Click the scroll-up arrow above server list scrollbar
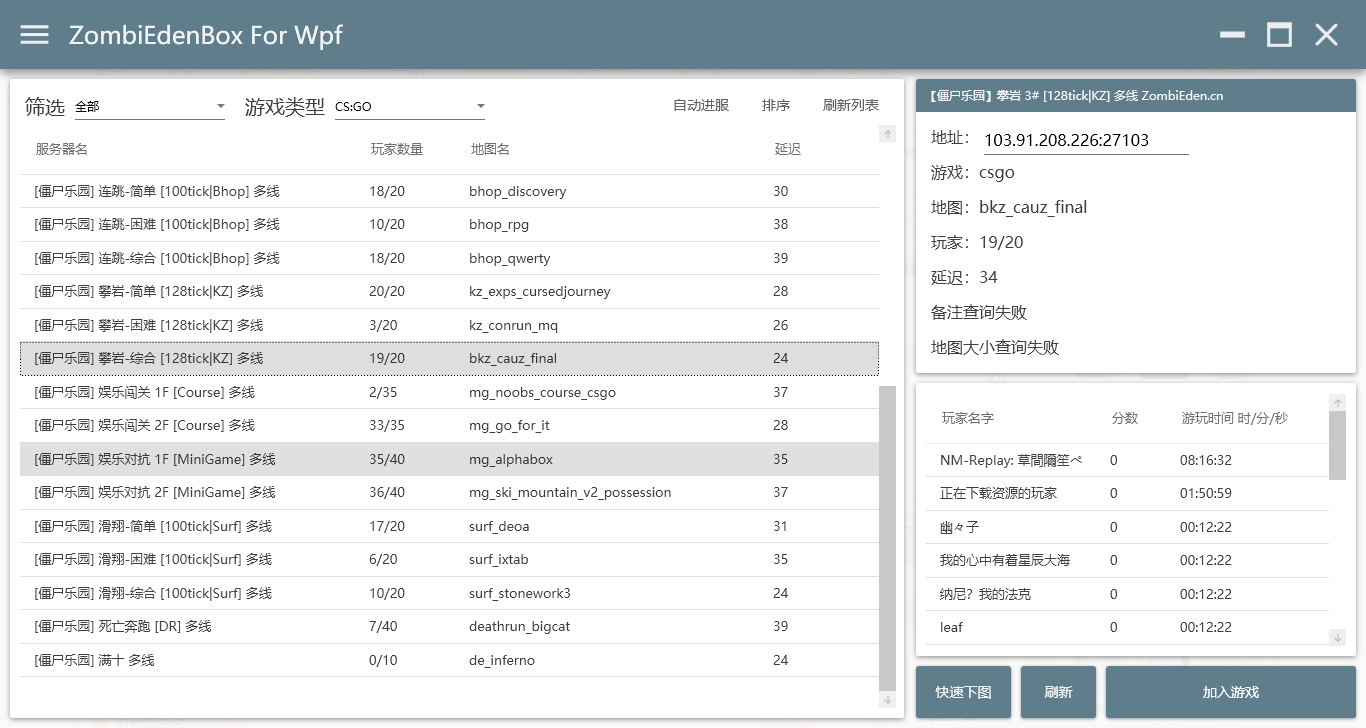The image size is (1366, 728). 888,133
